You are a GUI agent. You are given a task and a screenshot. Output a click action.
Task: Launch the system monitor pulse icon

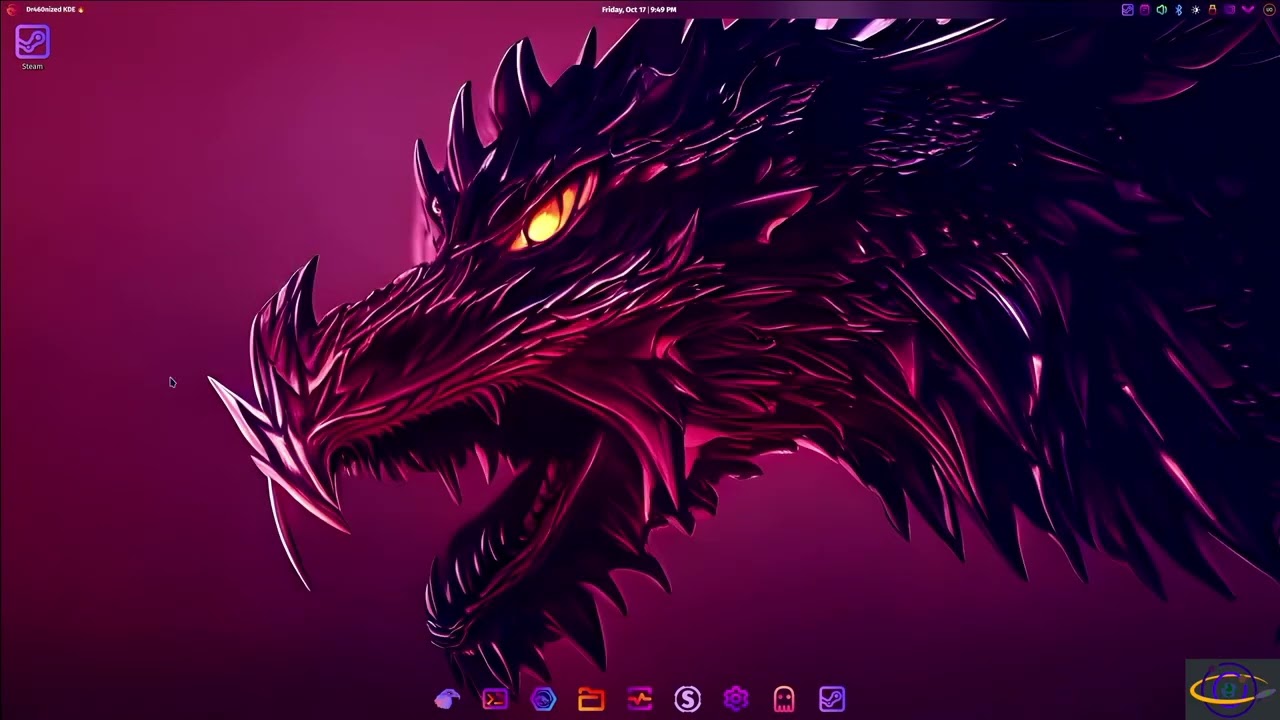[639, 699]
